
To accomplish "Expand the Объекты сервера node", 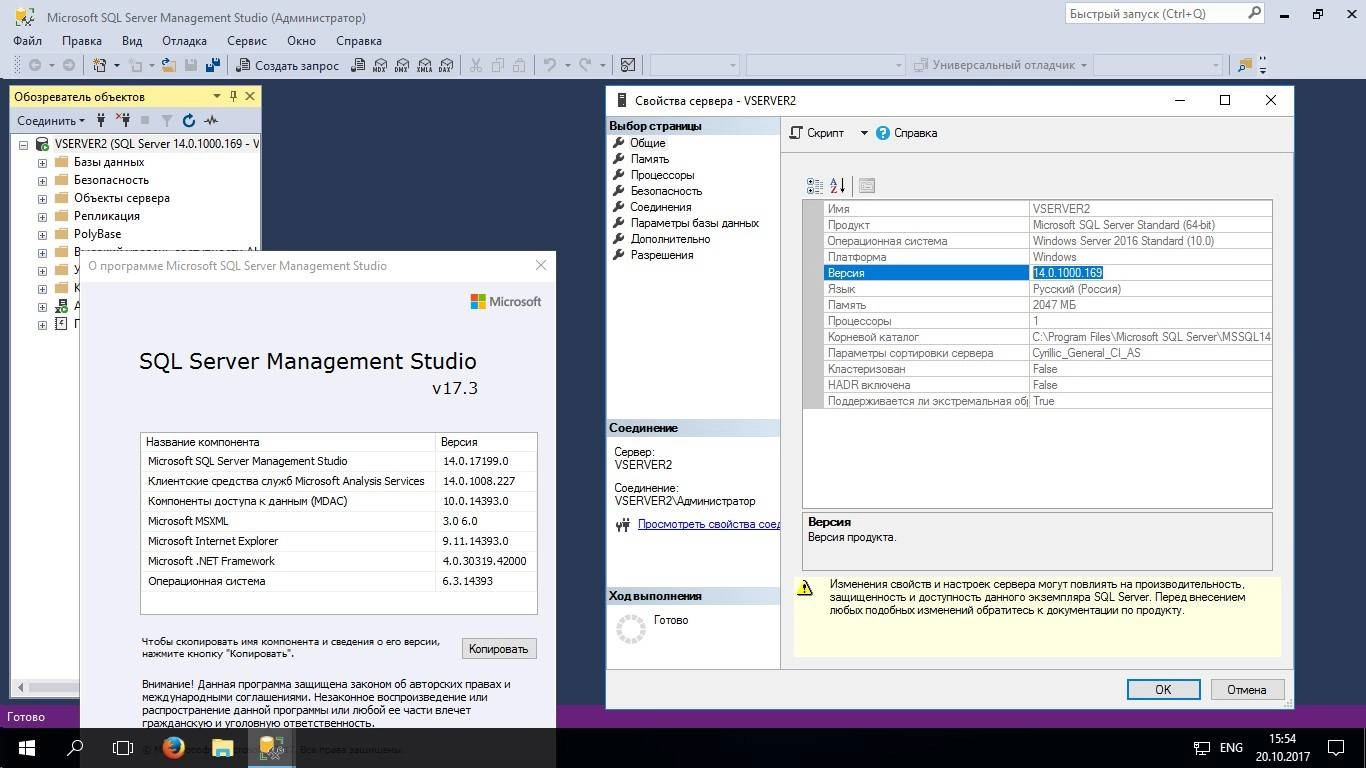I will click(42, 198).
